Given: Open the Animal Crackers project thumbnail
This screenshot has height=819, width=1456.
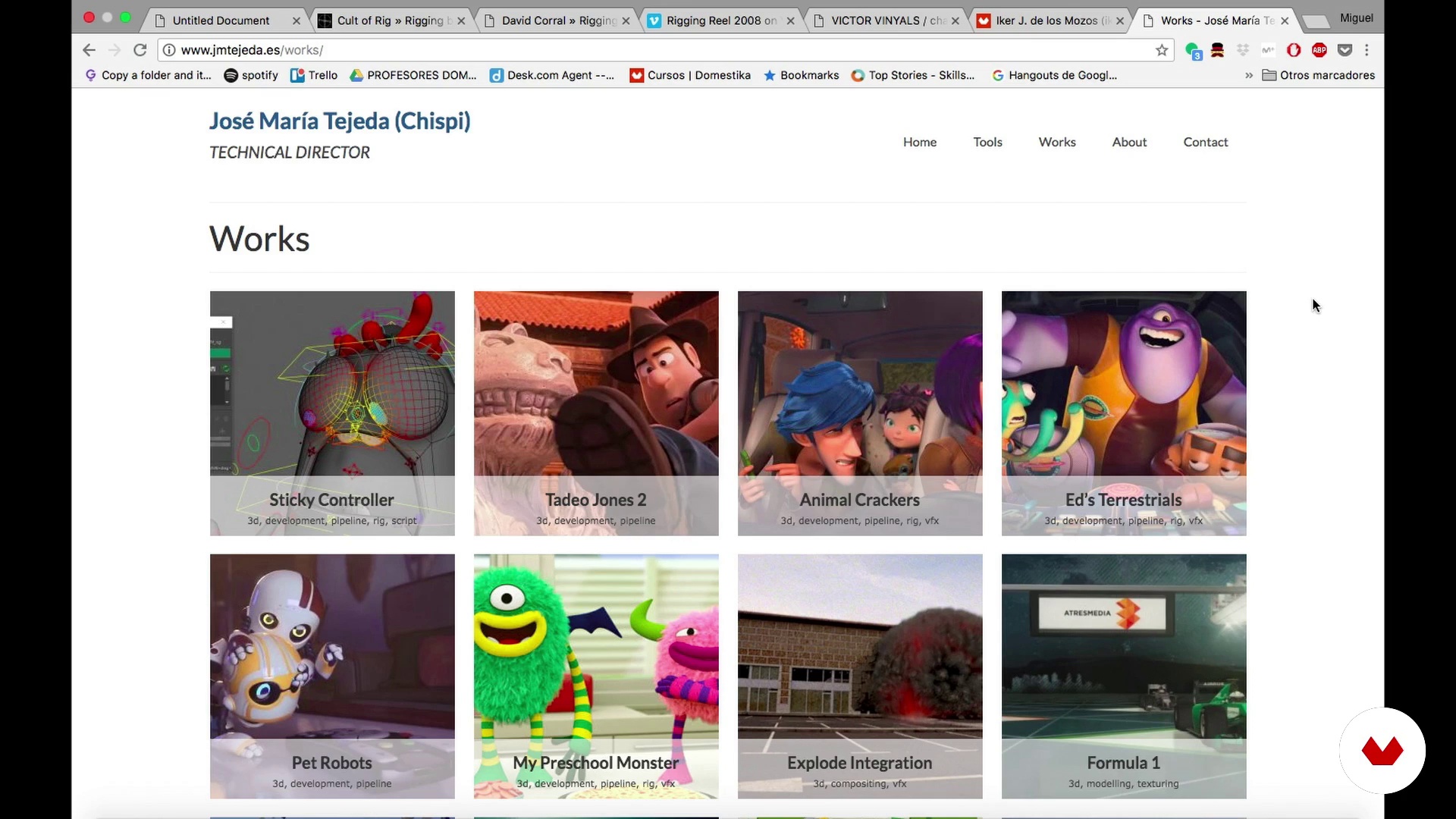Looking at the screenshot, I should pos(860,413).
